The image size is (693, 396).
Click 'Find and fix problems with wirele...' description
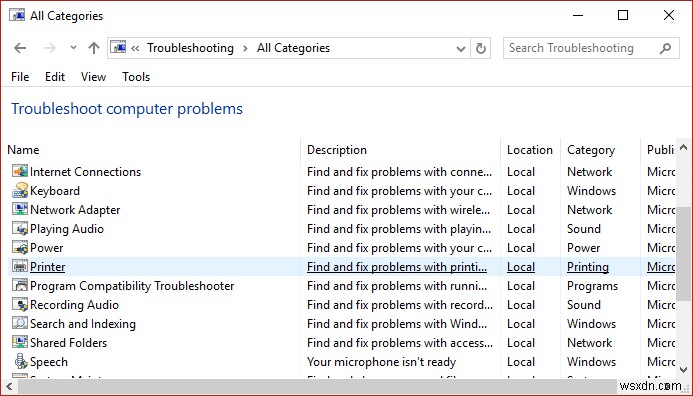tap(399, 209)
